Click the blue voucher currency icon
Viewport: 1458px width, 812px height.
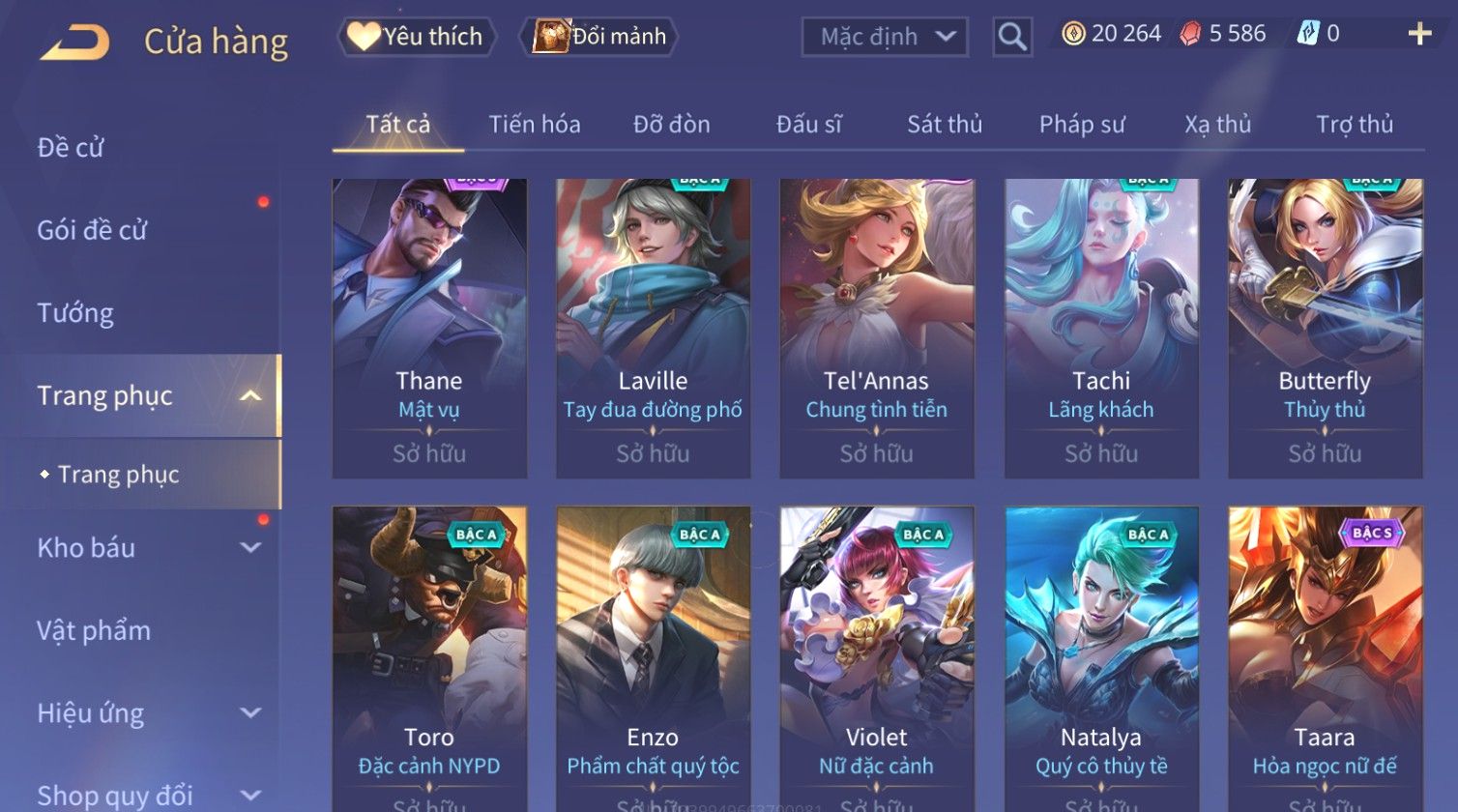tap(1307, 34)
